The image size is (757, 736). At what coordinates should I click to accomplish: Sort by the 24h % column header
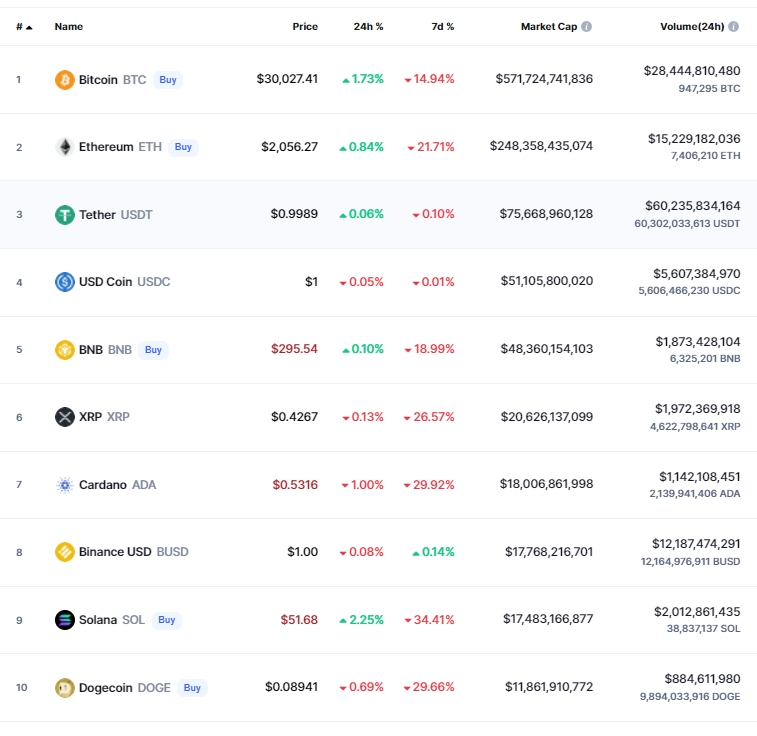click(x=368, y=27)
